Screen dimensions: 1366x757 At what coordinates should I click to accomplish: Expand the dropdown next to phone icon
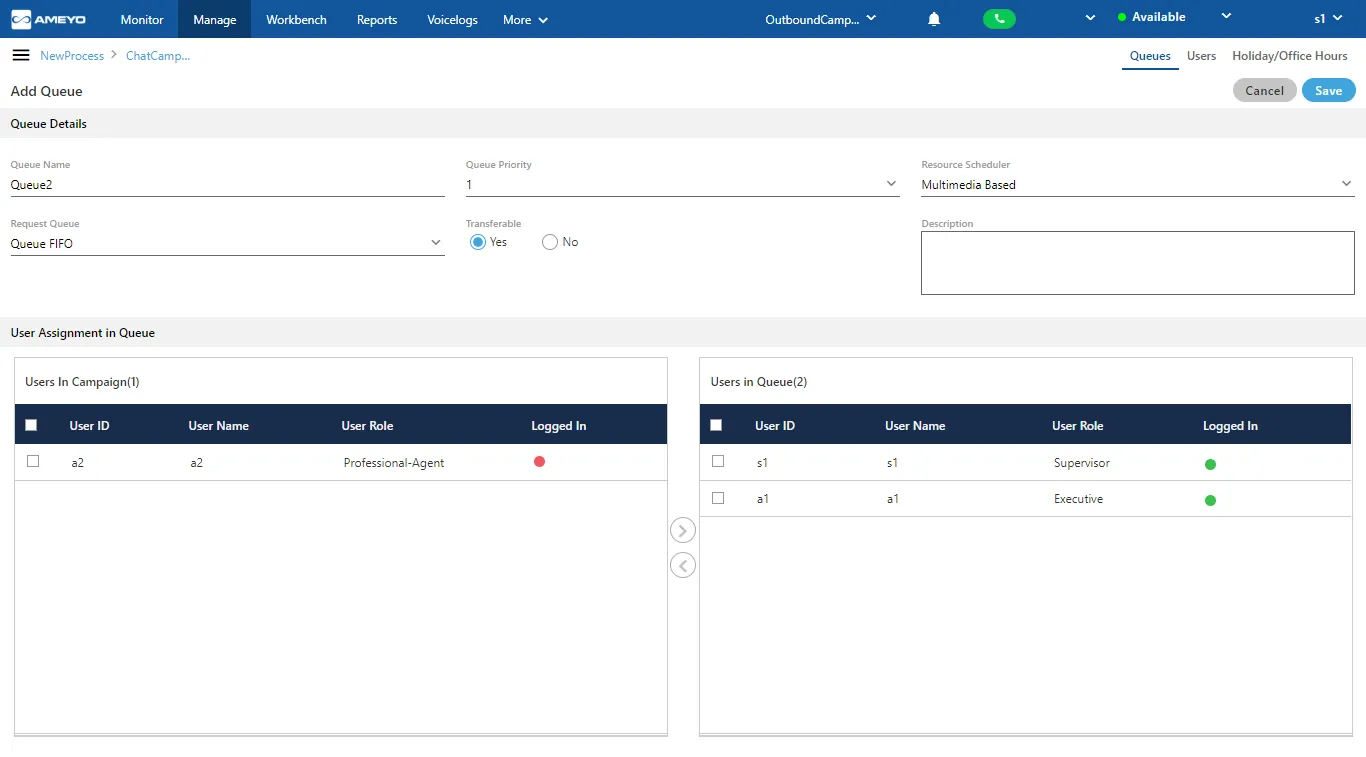(1090, 18)
